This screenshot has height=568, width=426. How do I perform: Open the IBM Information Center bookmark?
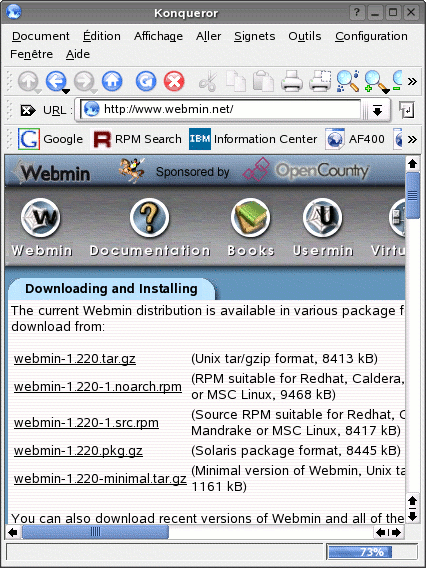253,139
